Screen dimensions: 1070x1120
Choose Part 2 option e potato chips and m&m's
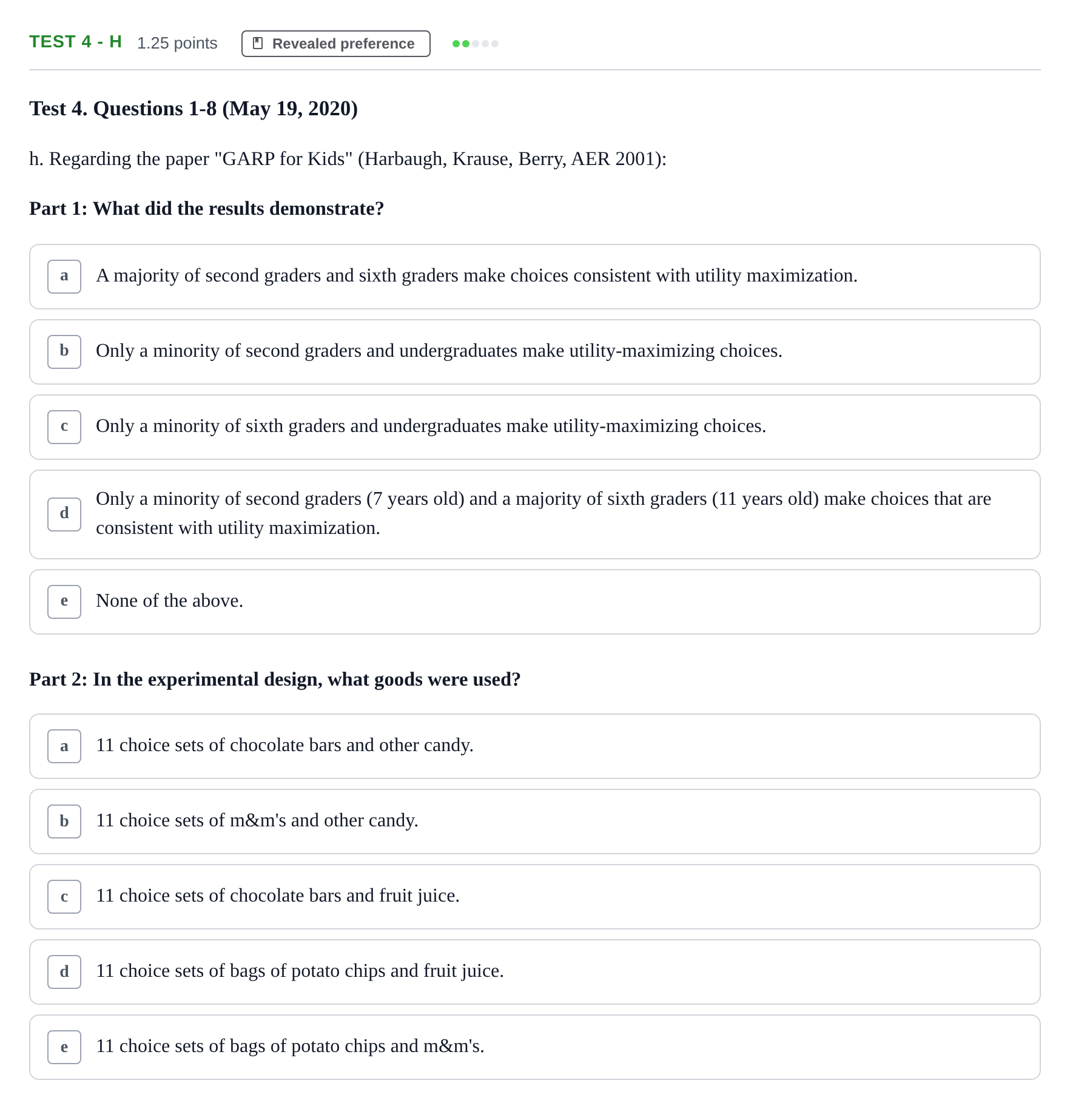point(535,1047)
